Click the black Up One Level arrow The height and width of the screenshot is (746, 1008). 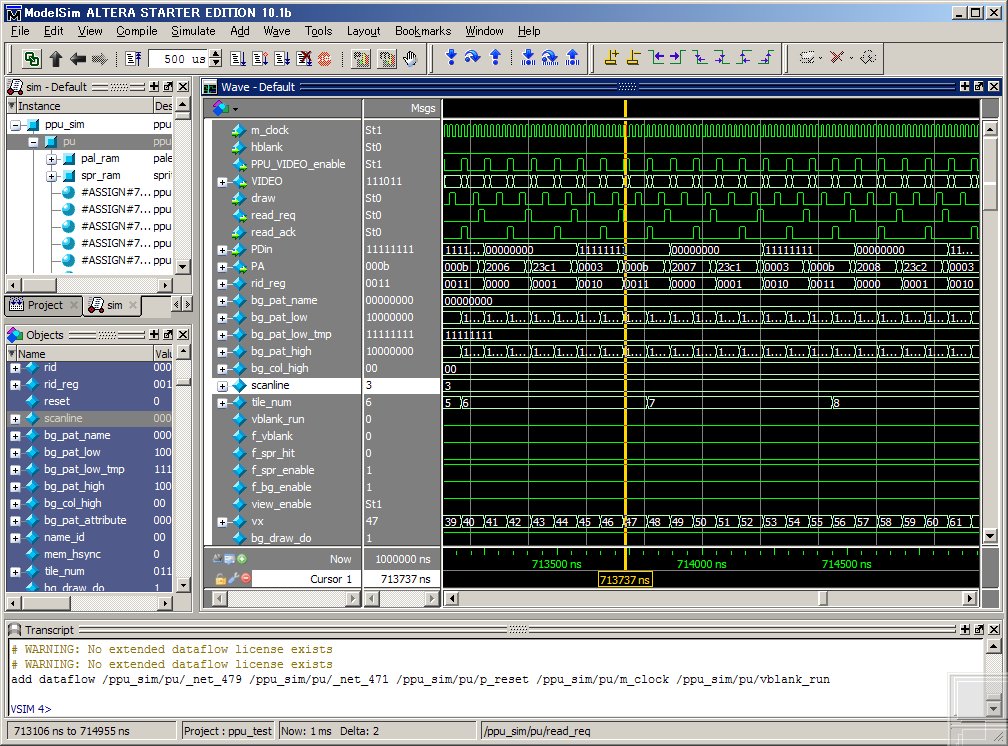point(56,59)
